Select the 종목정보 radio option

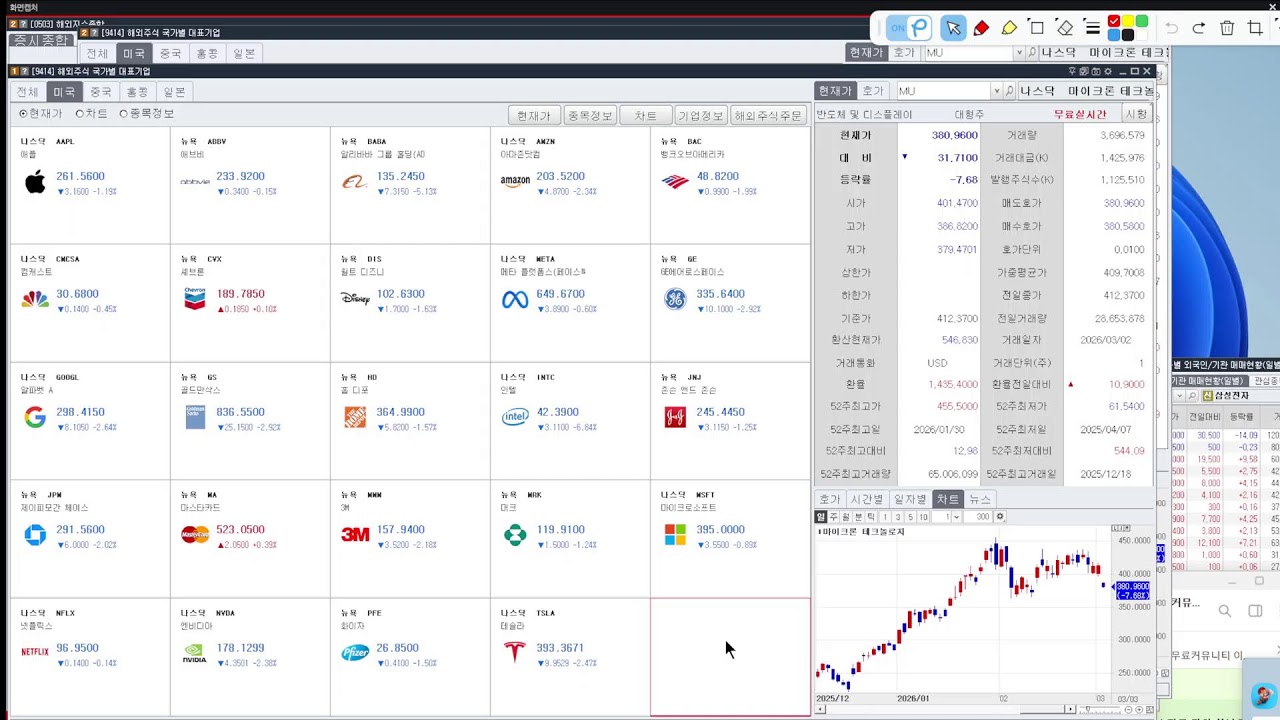tap(146, 114)
